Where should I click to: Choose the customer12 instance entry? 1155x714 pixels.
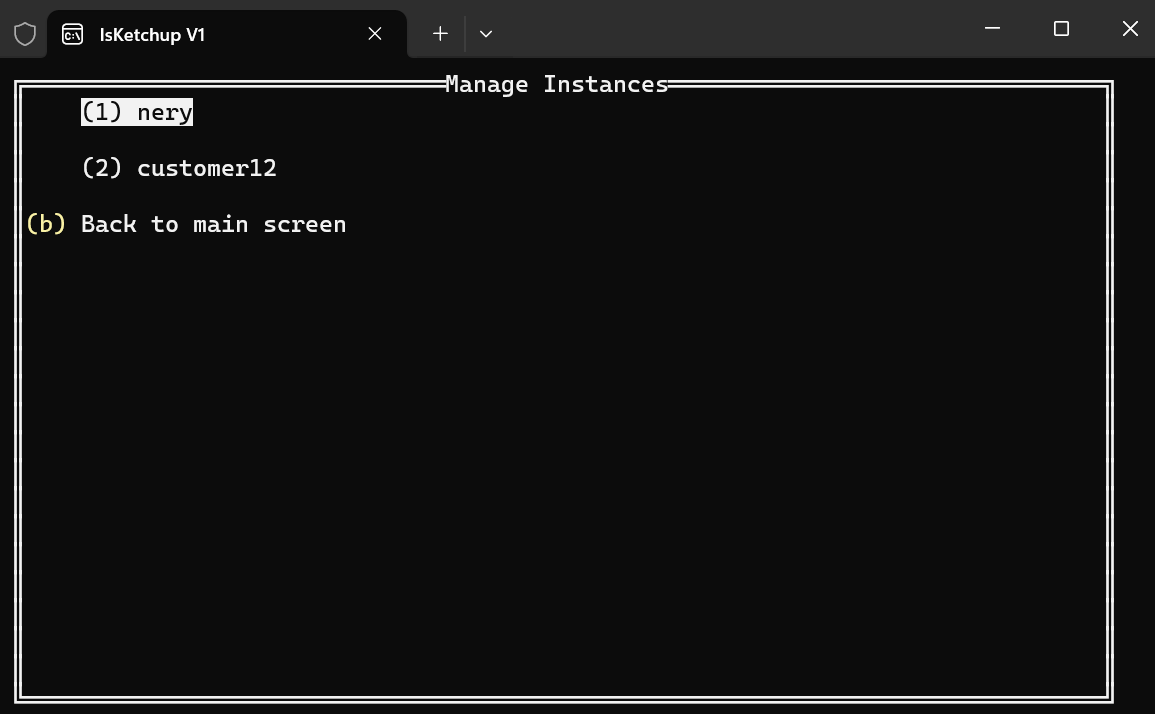pos(179,168)
